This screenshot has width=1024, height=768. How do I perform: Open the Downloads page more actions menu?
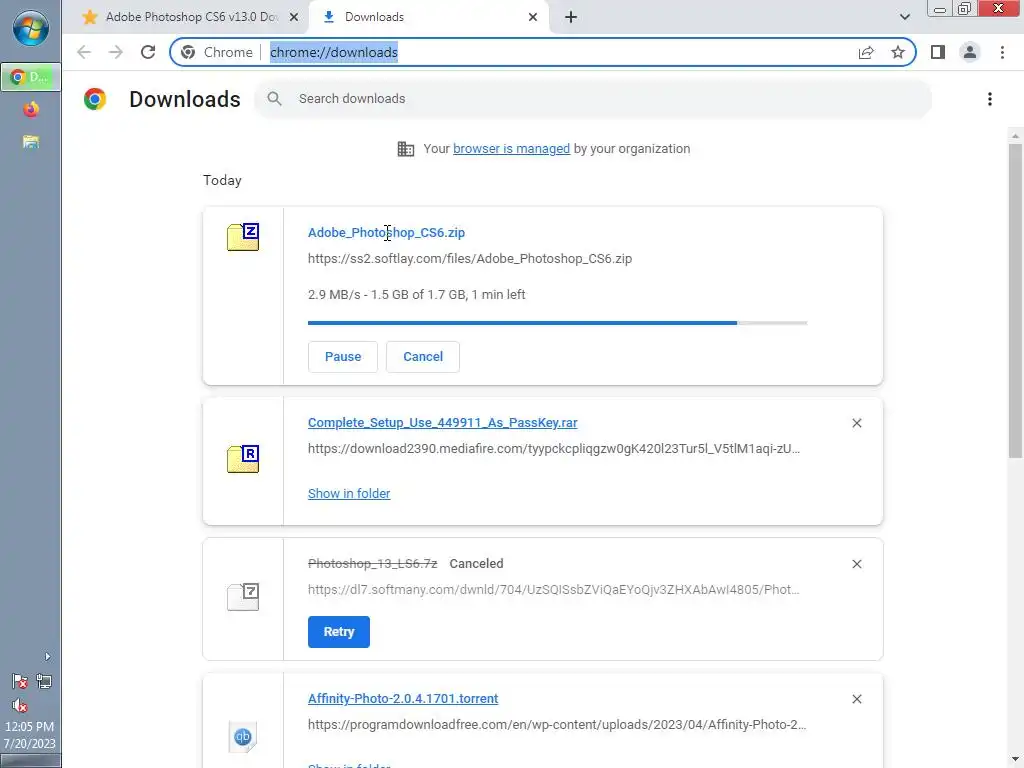click(x=990, y=99)
